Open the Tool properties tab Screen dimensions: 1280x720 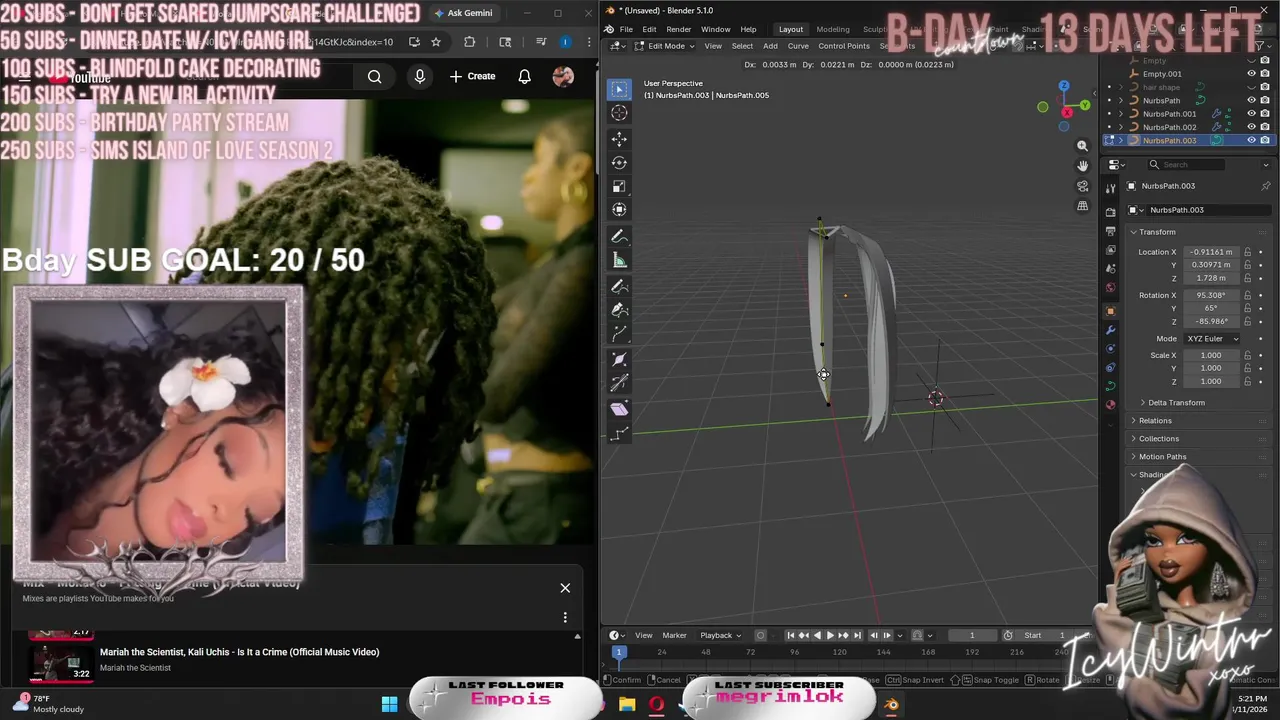[x=1110, y=188]
